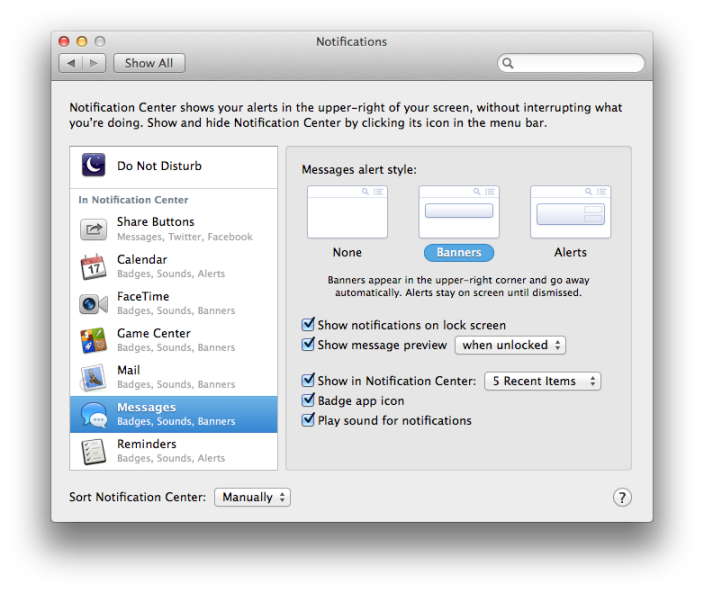Disable Show notifications on lock screen

coord(308,325)
